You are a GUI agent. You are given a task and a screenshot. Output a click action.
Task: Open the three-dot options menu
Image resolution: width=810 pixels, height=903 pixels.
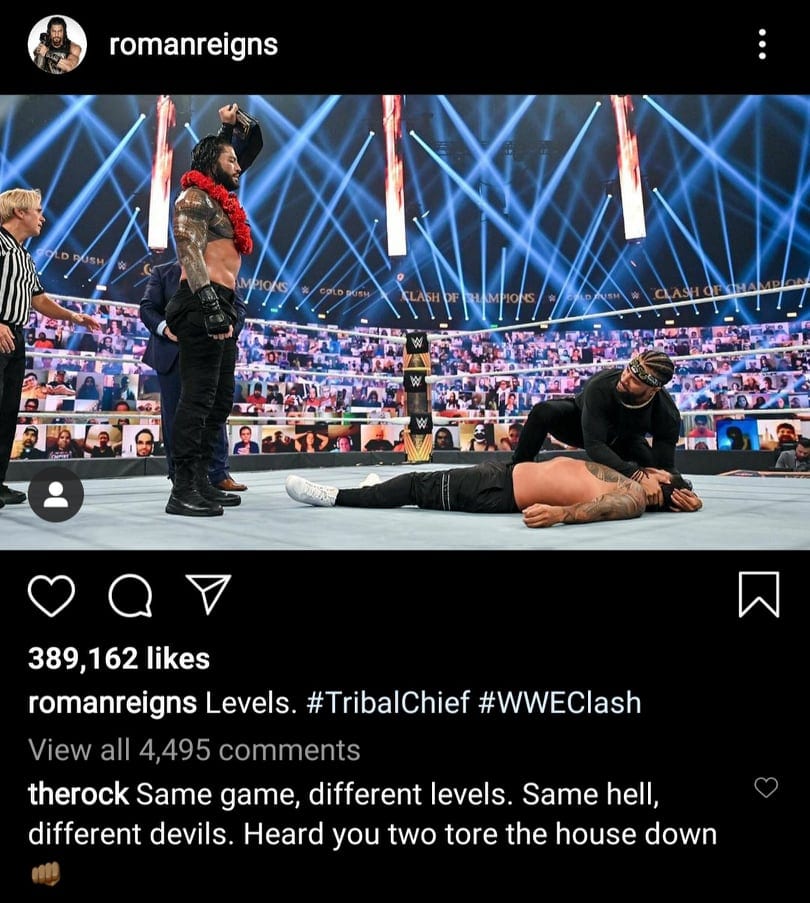click(762, 44)
